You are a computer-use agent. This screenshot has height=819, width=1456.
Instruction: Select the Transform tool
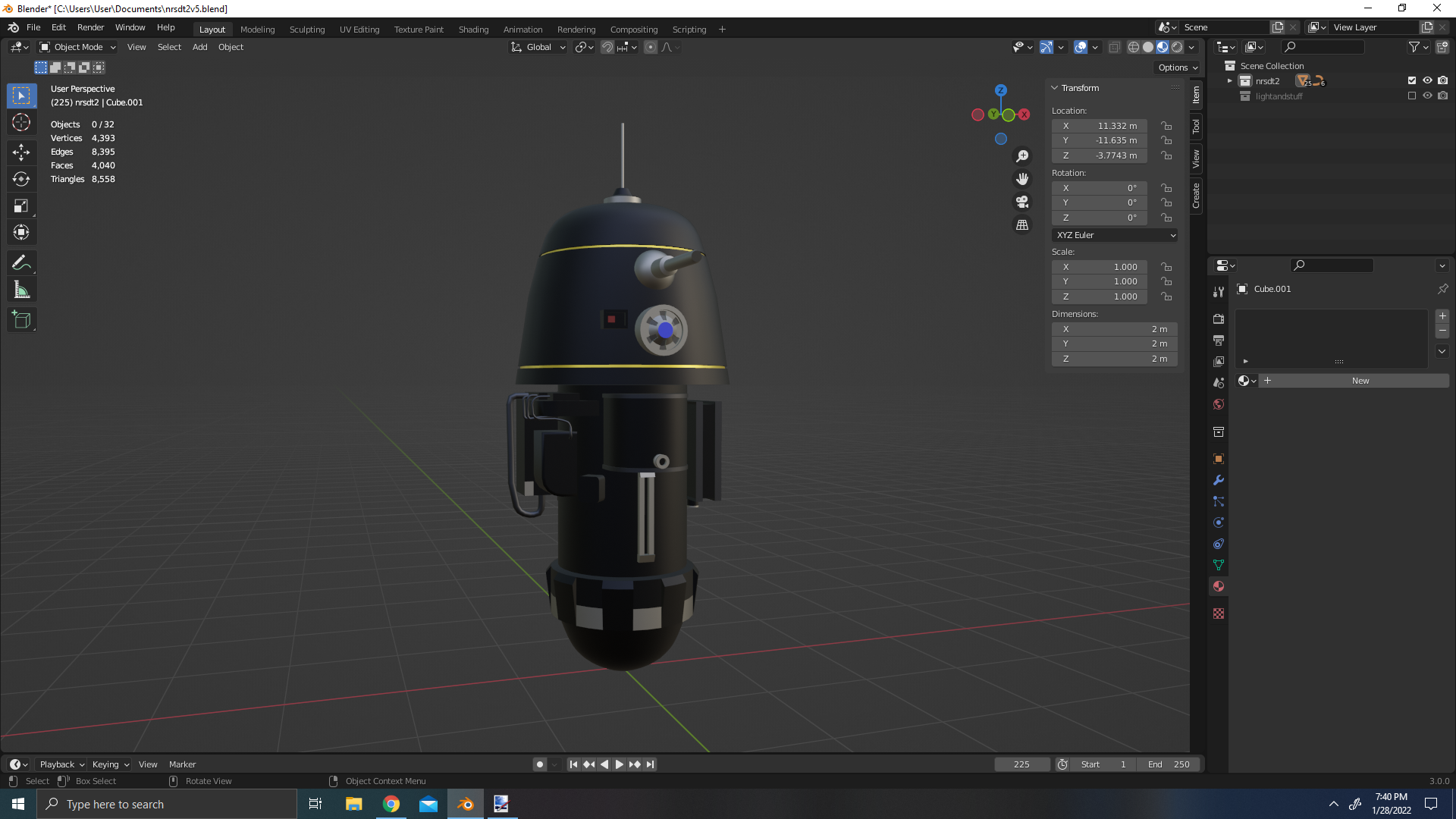click(x=21, y=232)
